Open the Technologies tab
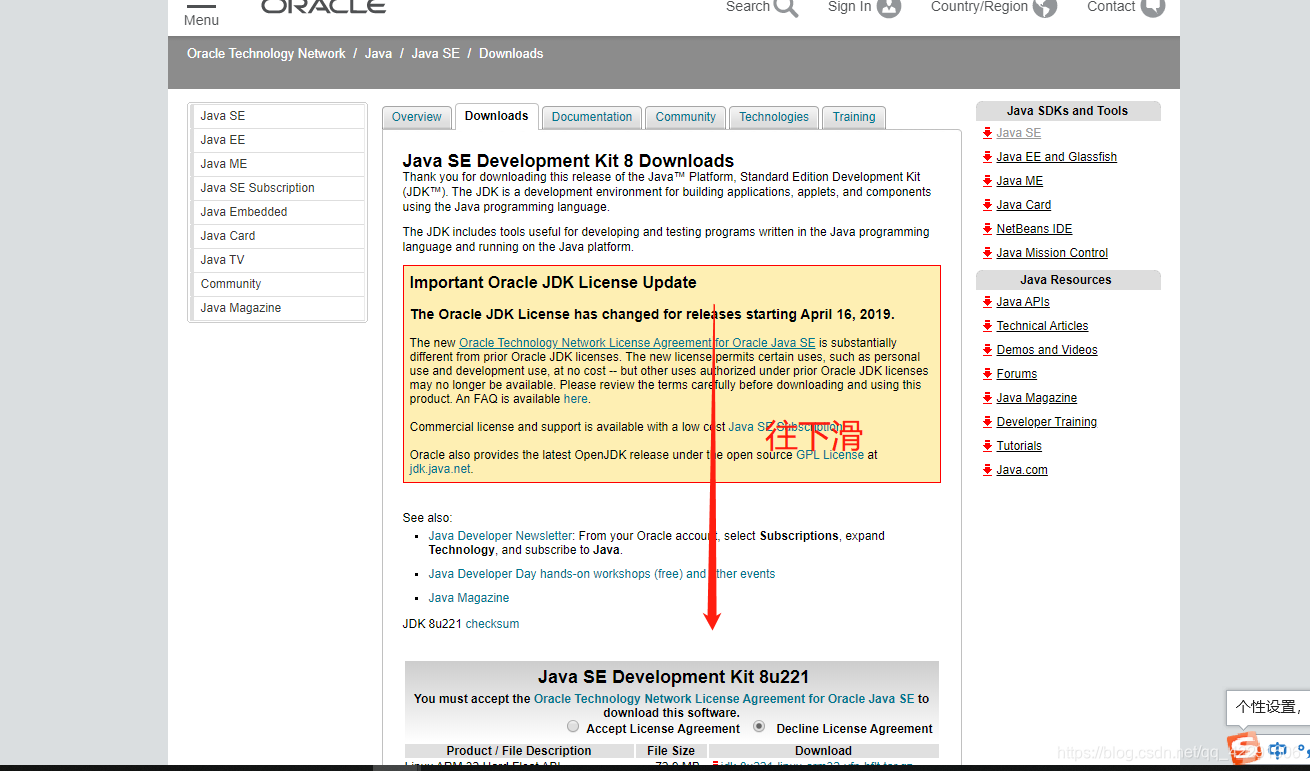This screenshot has height=771, width=1310. tap(774, 117)
